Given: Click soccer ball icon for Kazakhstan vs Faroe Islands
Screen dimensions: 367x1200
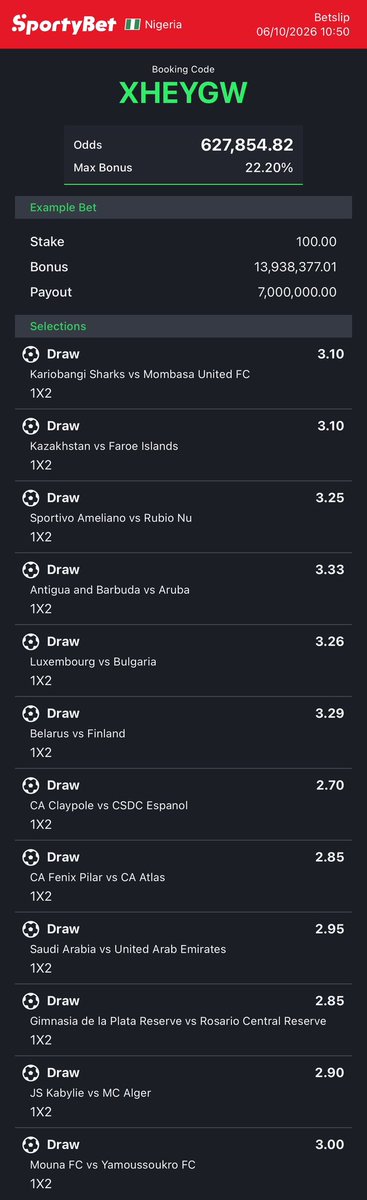Looking at the screenshot, I should point(31,426).
